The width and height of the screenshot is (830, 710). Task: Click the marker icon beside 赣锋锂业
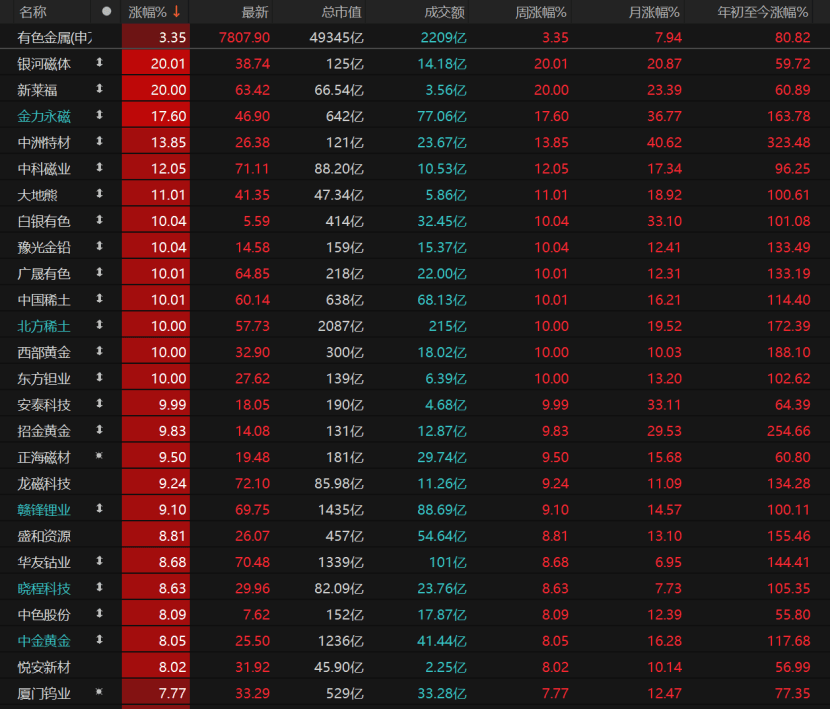click(x=99, y=509)
